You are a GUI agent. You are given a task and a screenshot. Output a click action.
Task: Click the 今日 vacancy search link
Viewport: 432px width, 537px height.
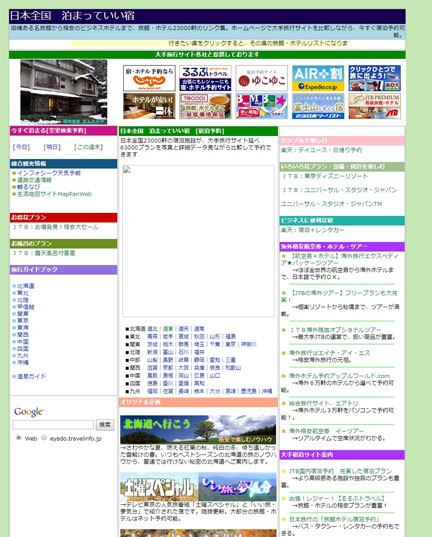[21, 147]
